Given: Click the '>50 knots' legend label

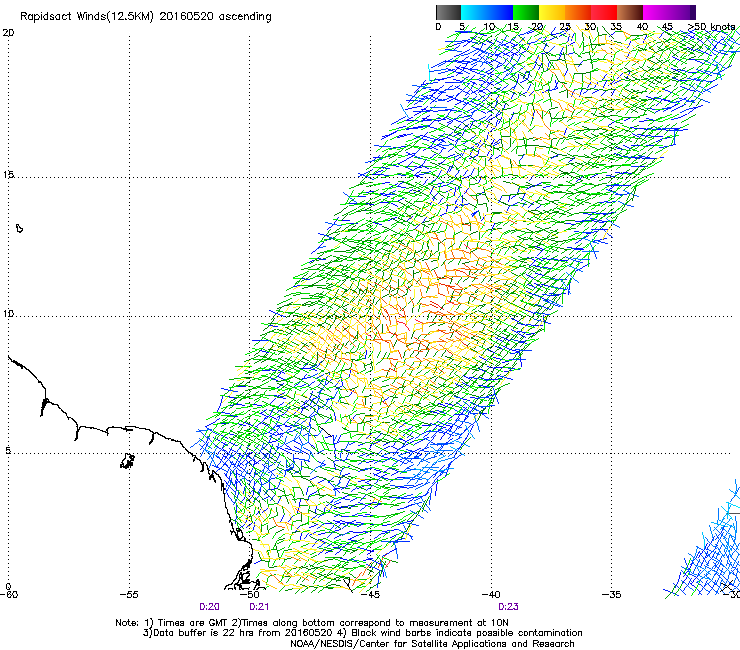Looking at the screenshot, I should coord(711,27).
